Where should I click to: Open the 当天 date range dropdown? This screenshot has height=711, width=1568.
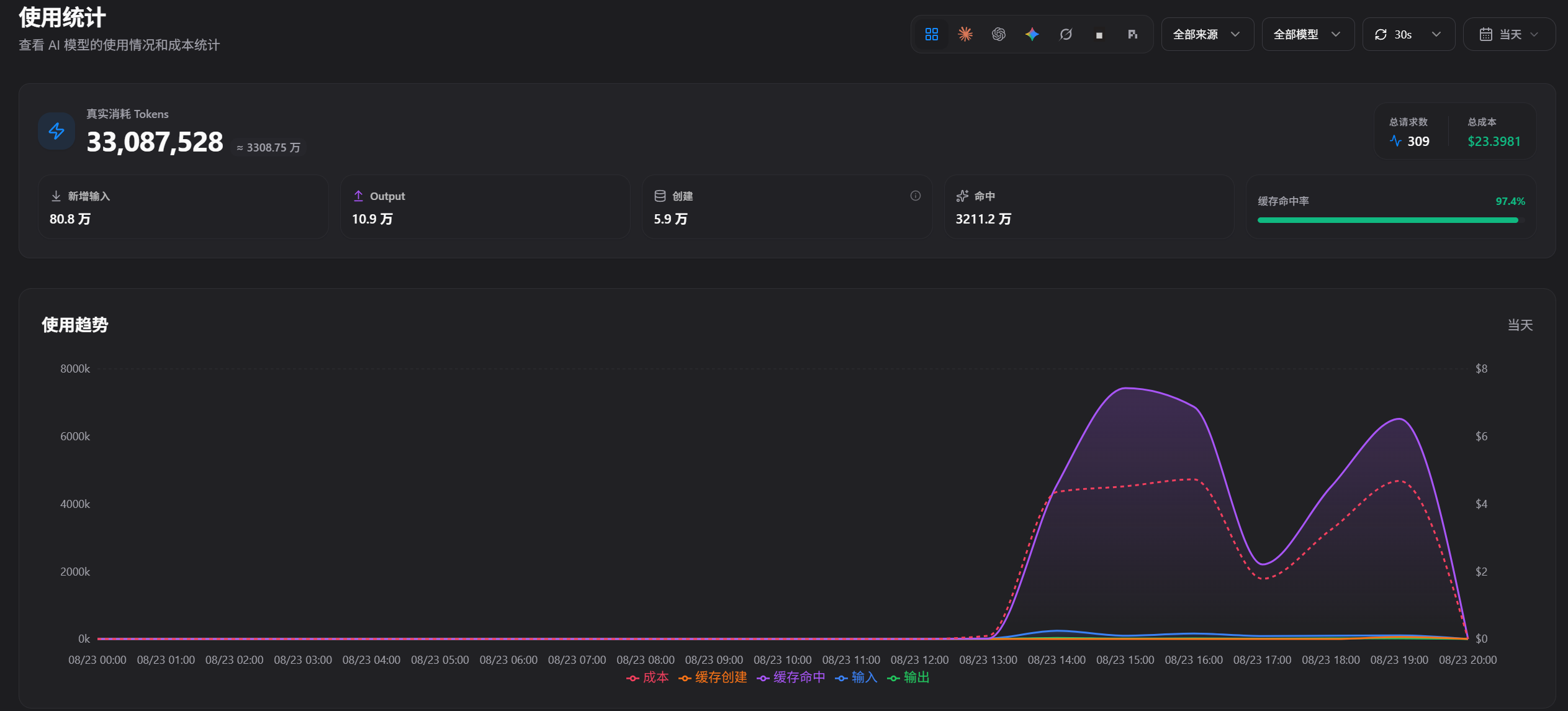coord(1509,34)
